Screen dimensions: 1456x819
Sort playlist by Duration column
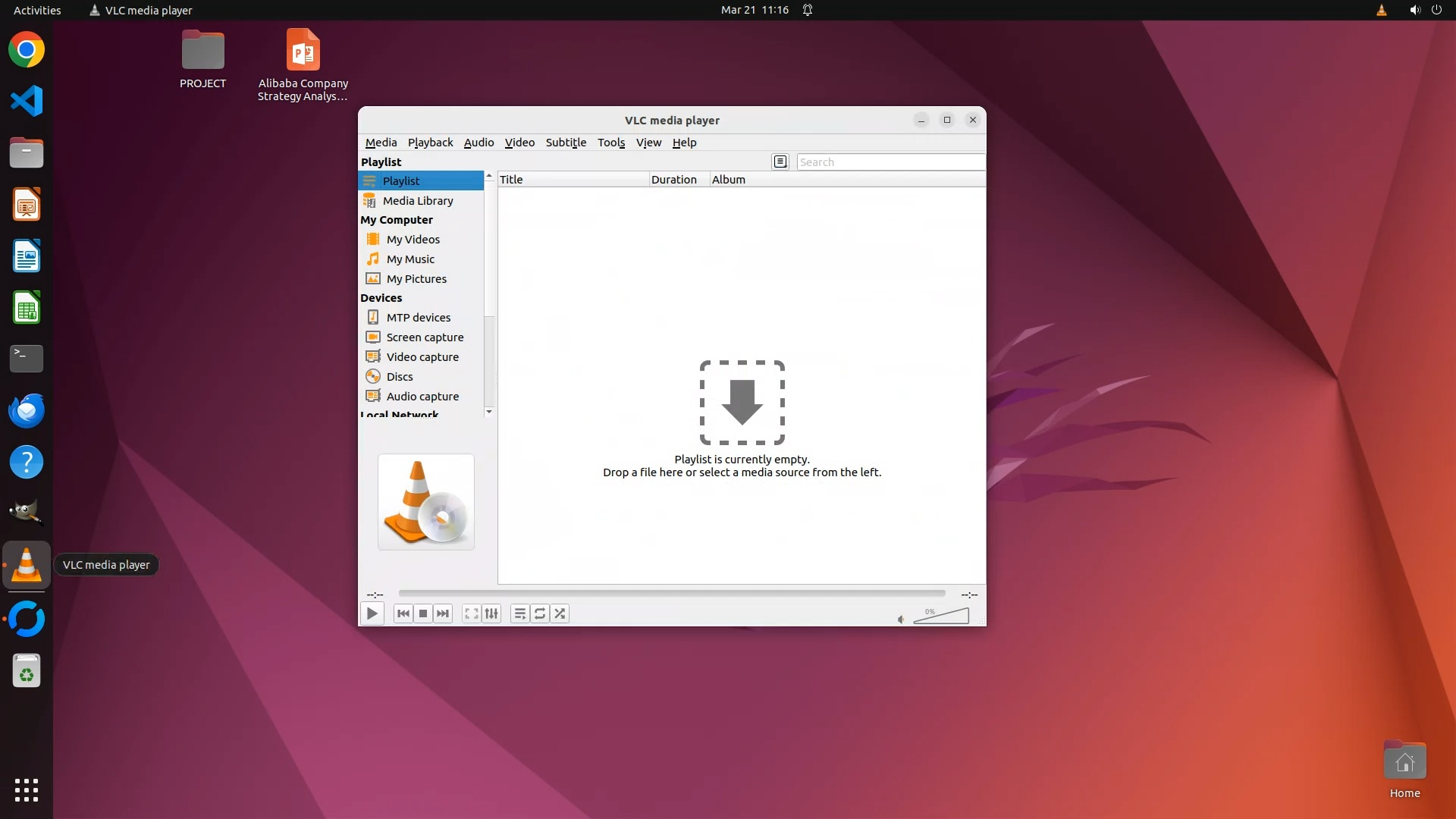point(673,180)
